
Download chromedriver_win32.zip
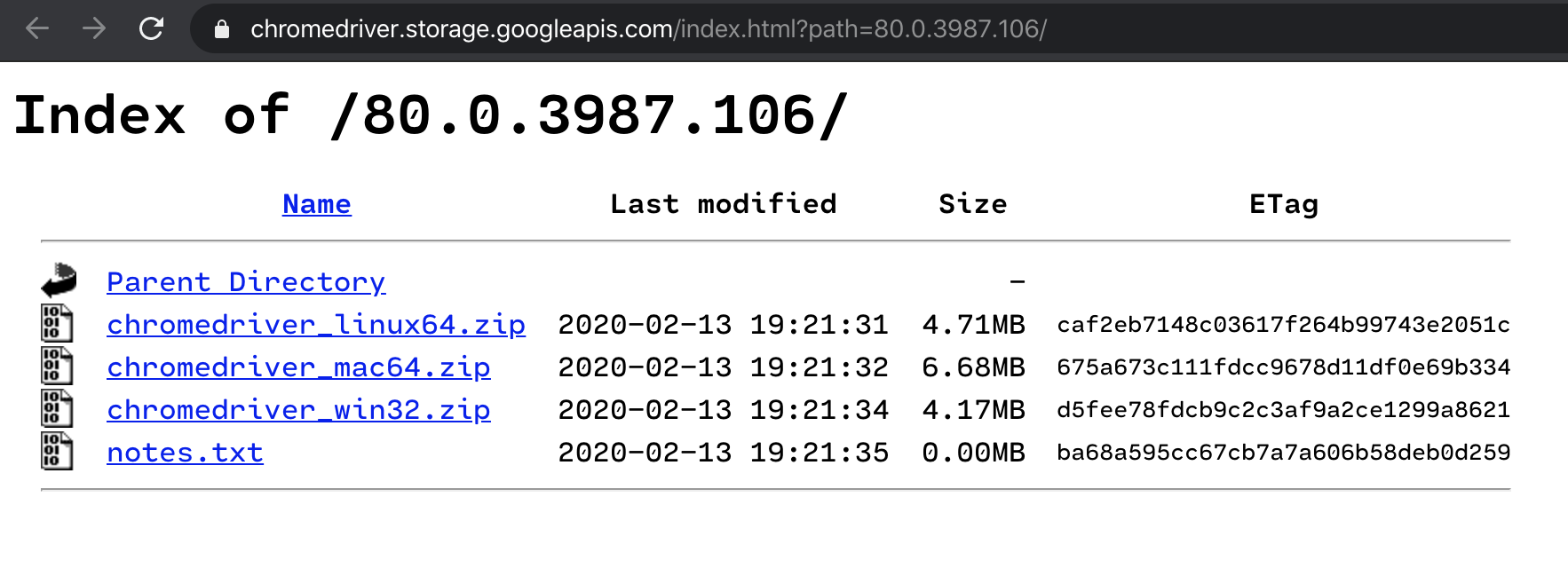point(298,409)
